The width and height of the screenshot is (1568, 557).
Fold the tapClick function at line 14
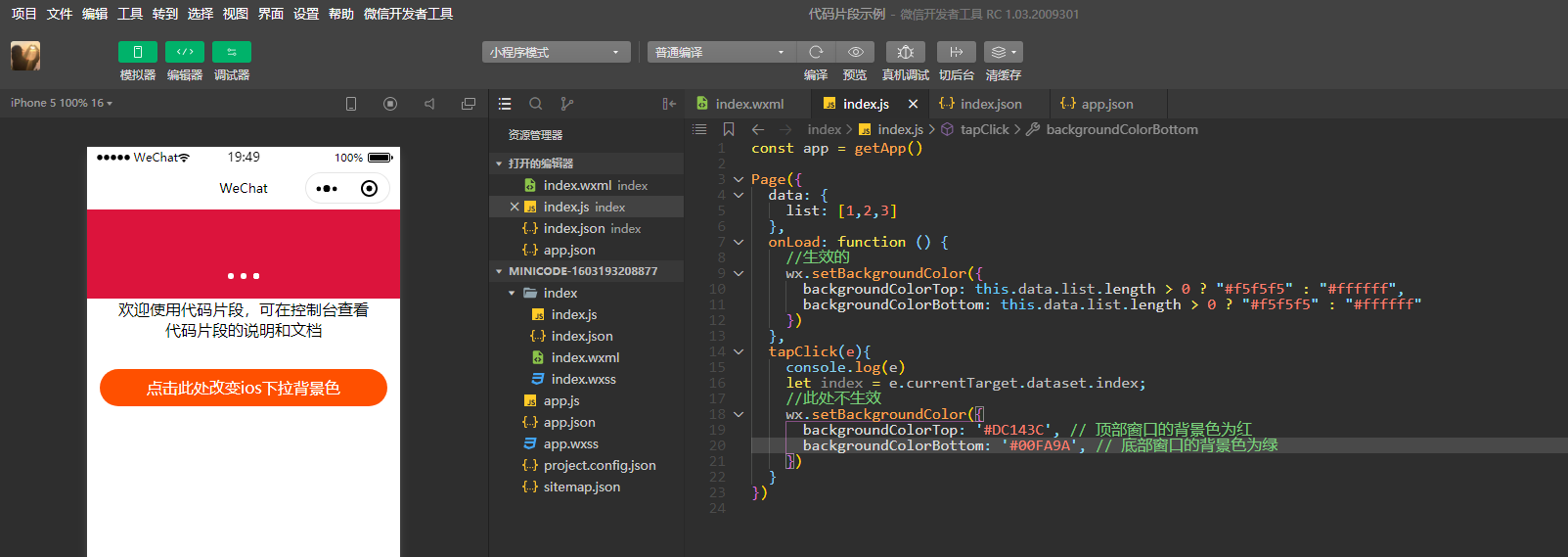(x=739, y=351)
